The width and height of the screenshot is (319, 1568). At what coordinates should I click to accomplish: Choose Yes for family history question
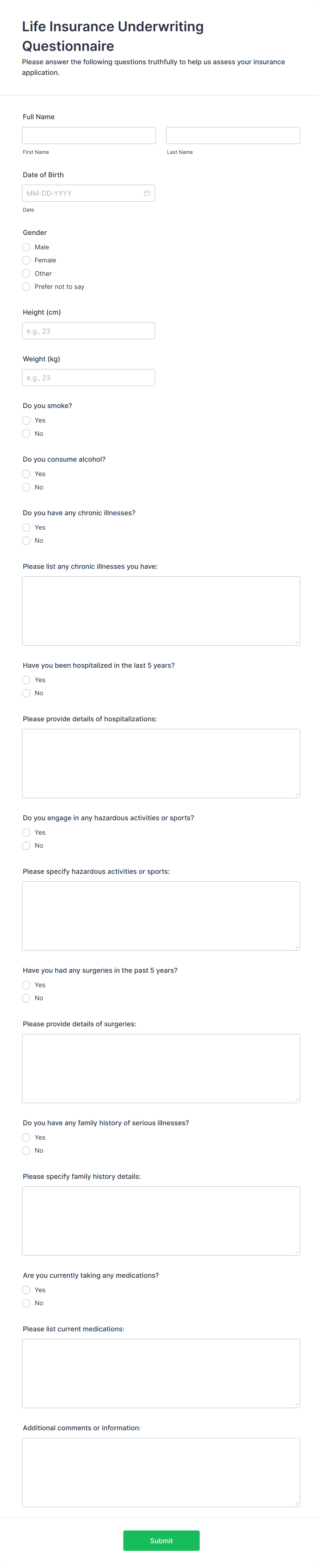pos(26,1138)
